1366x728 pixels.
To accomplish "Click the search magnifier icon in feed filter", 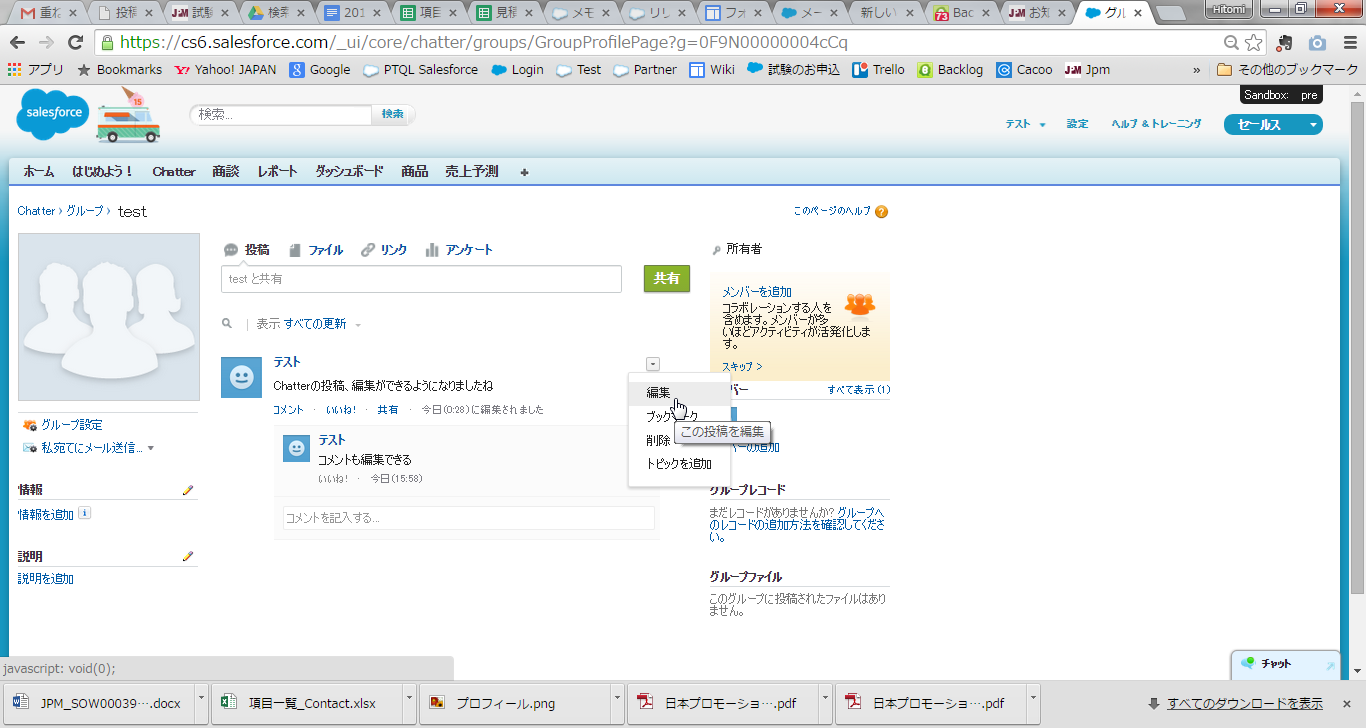I will tap(228, 324).
